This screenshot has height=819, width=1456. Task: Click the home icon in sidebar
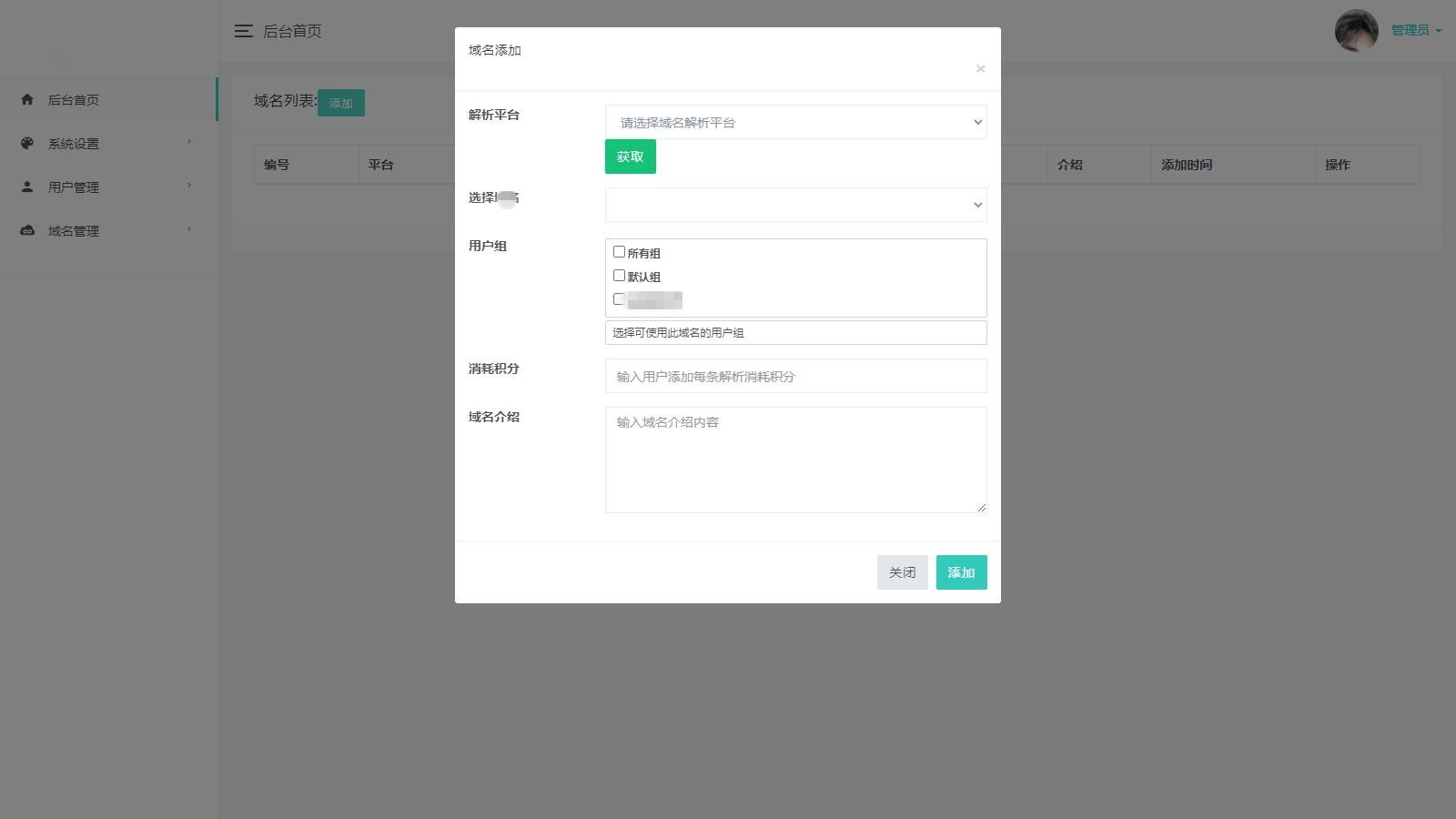click(27, 100)
